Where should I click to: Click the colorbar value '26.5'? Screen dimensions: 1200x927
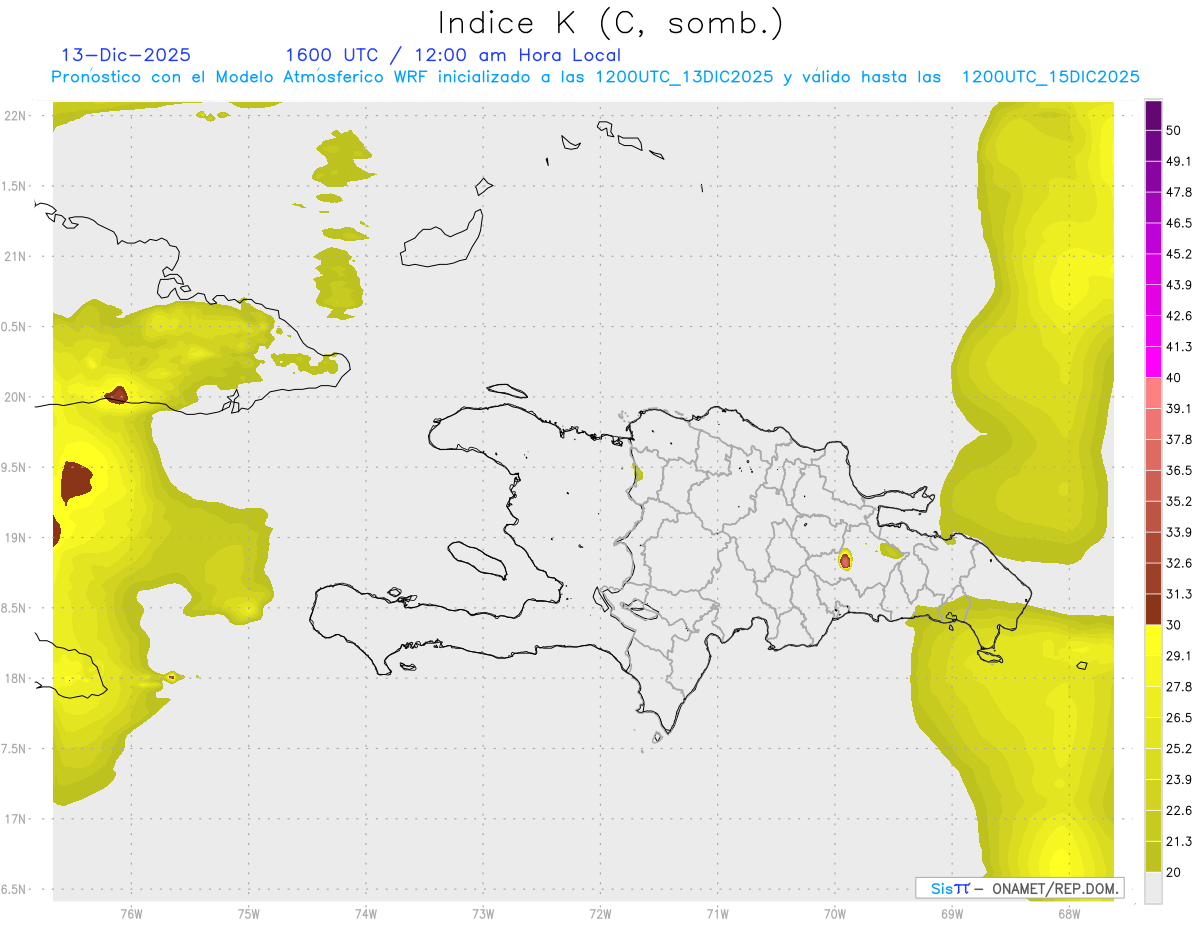(1179, 717)
